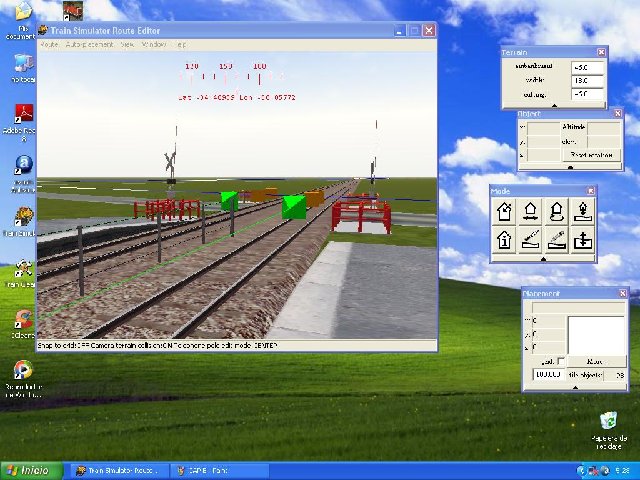Click the object info mode icon

tap(505, 240)
